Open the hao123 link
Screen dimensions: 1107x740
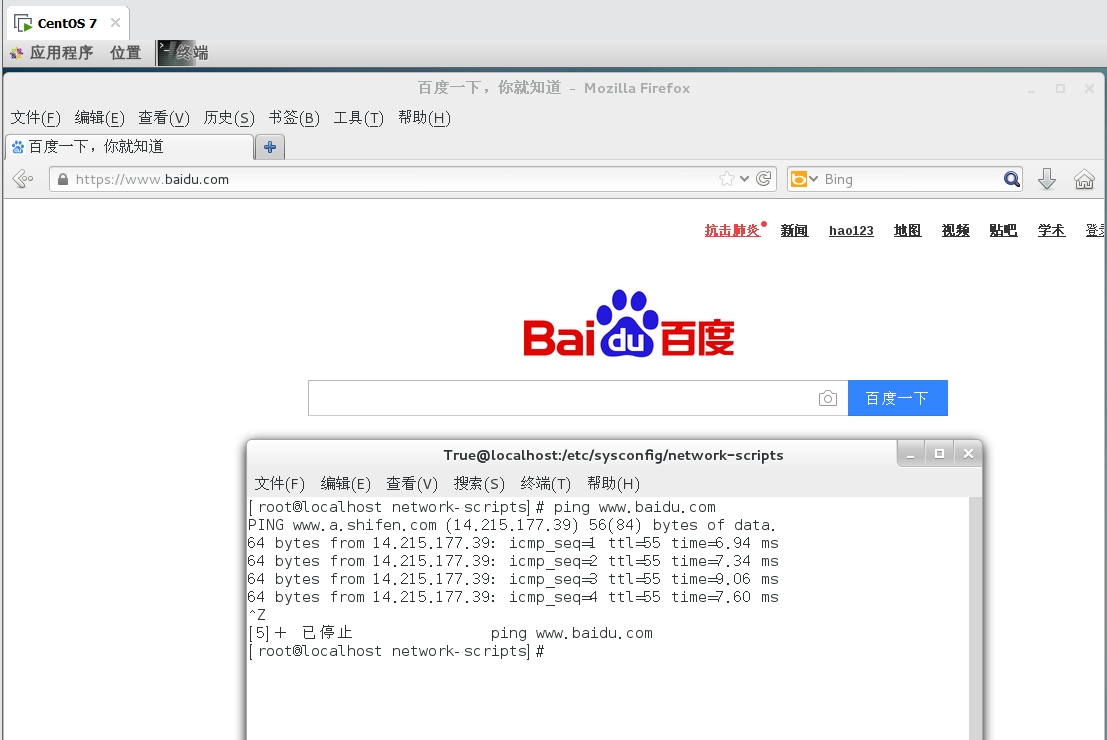pyautogui.click(x=851, y=230)
